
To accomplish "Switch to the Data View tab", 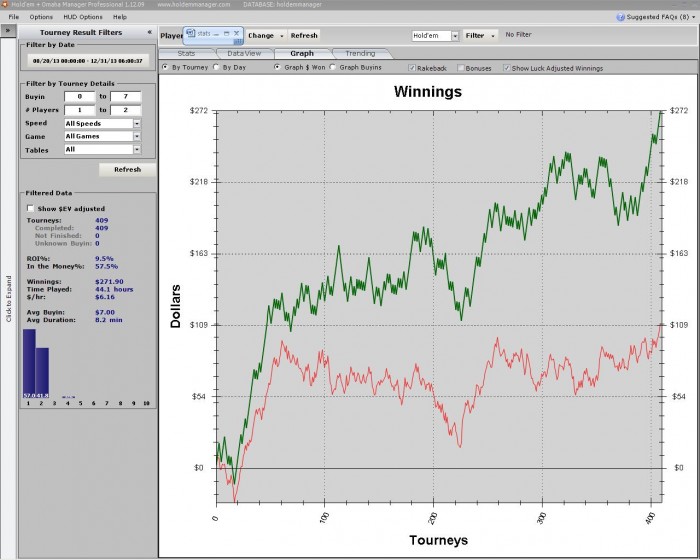I will pos(244,54).
